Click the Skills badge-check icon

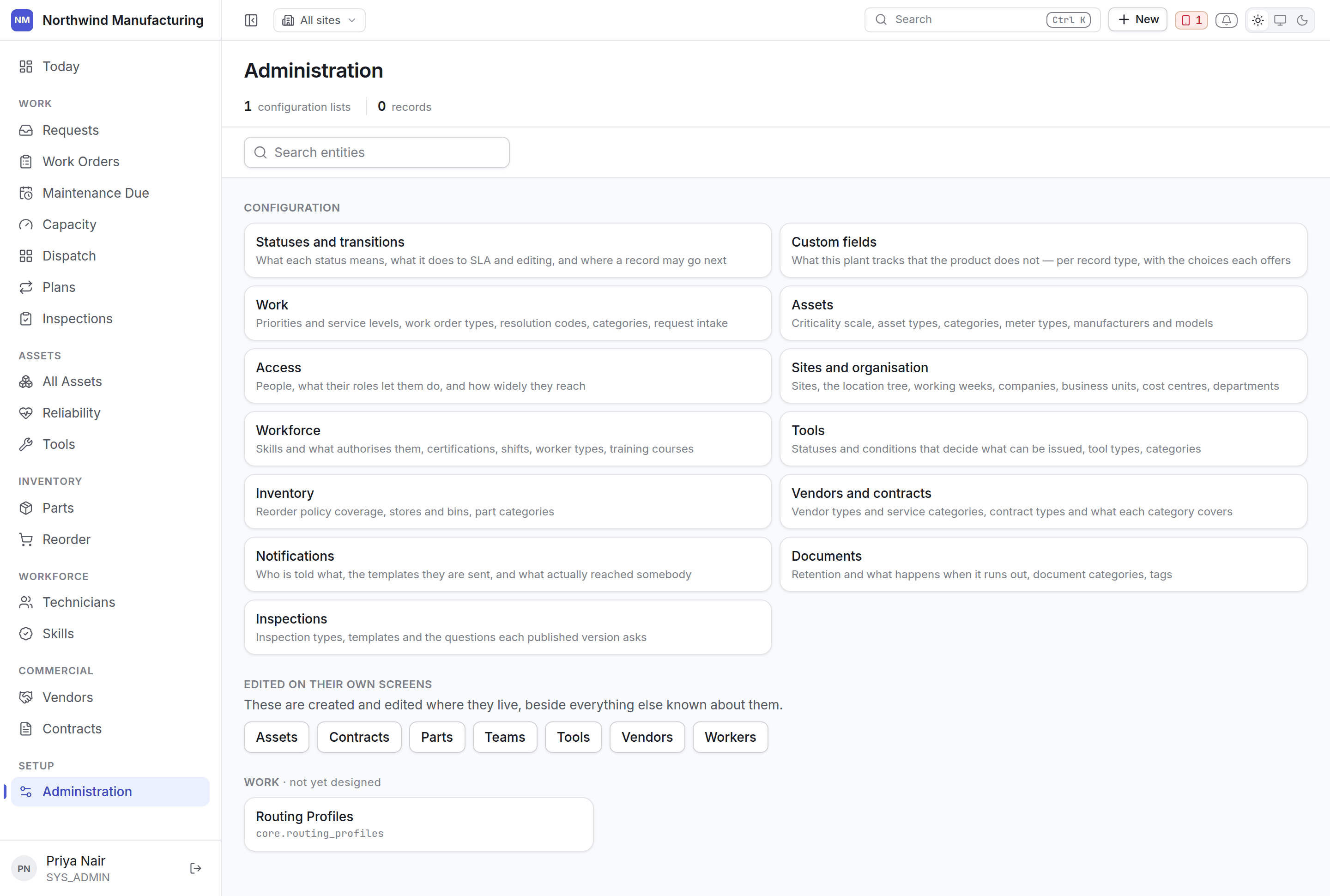click(x=26, y=634)
